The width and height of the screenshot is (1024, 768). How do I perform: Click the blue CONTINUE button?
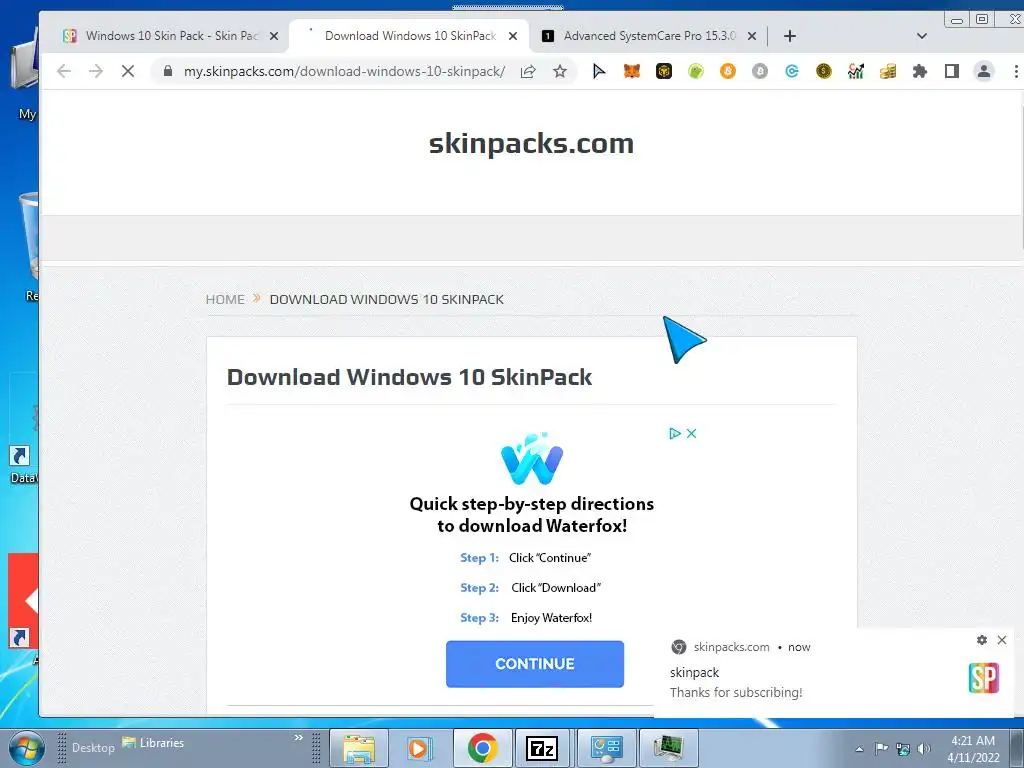[x=535, y=664]
